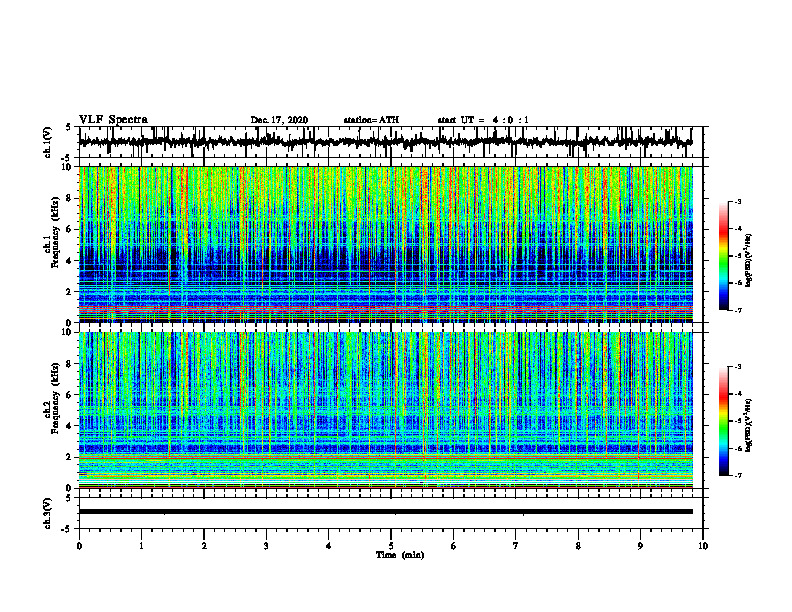Click the 'ch.1(V)' axis label
This screenshot has width=792, height=612.
(48, 142)
